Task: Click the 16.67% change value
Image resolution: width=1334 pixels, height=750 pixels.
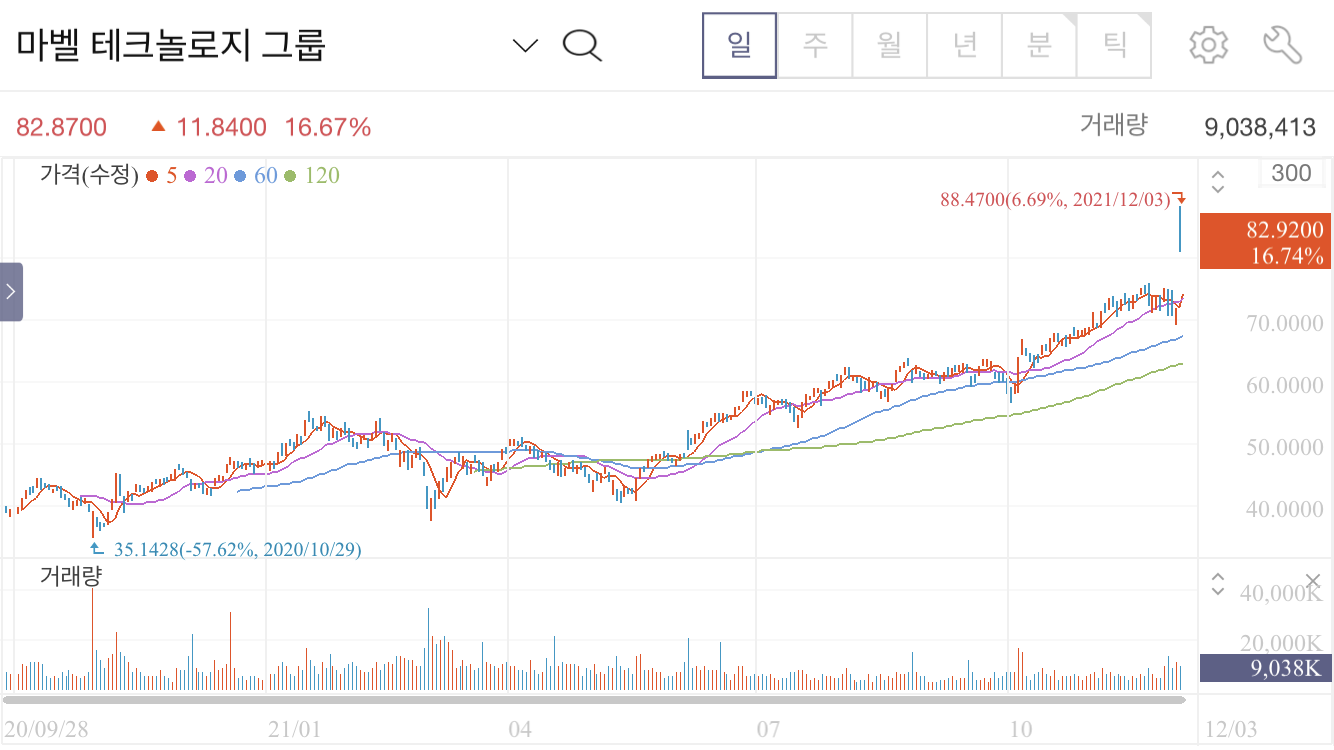Action: pyautogui.click(x=328, y=127)
